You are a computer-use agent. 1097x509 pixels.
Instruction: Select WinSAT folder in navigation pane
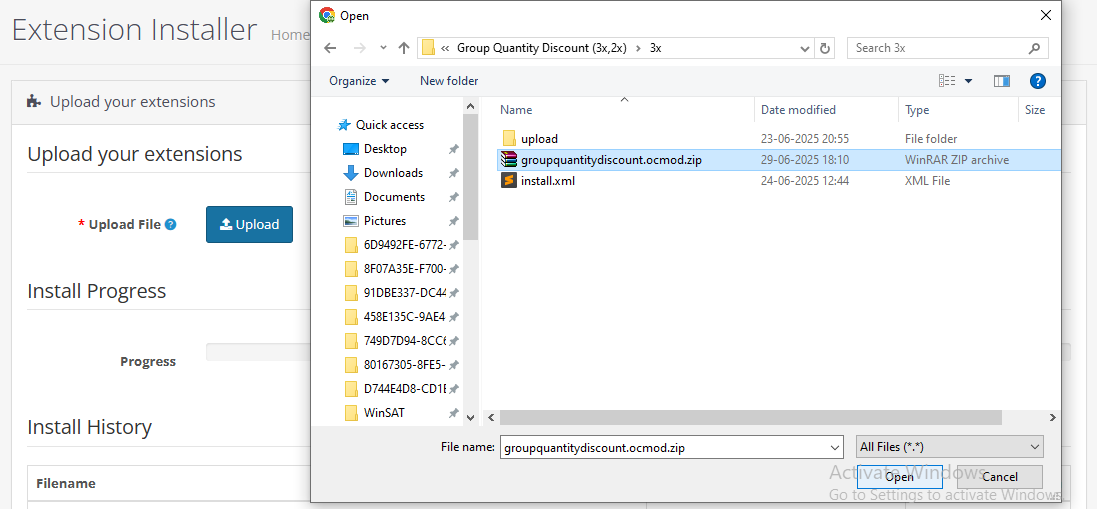[x=383, y=413]
